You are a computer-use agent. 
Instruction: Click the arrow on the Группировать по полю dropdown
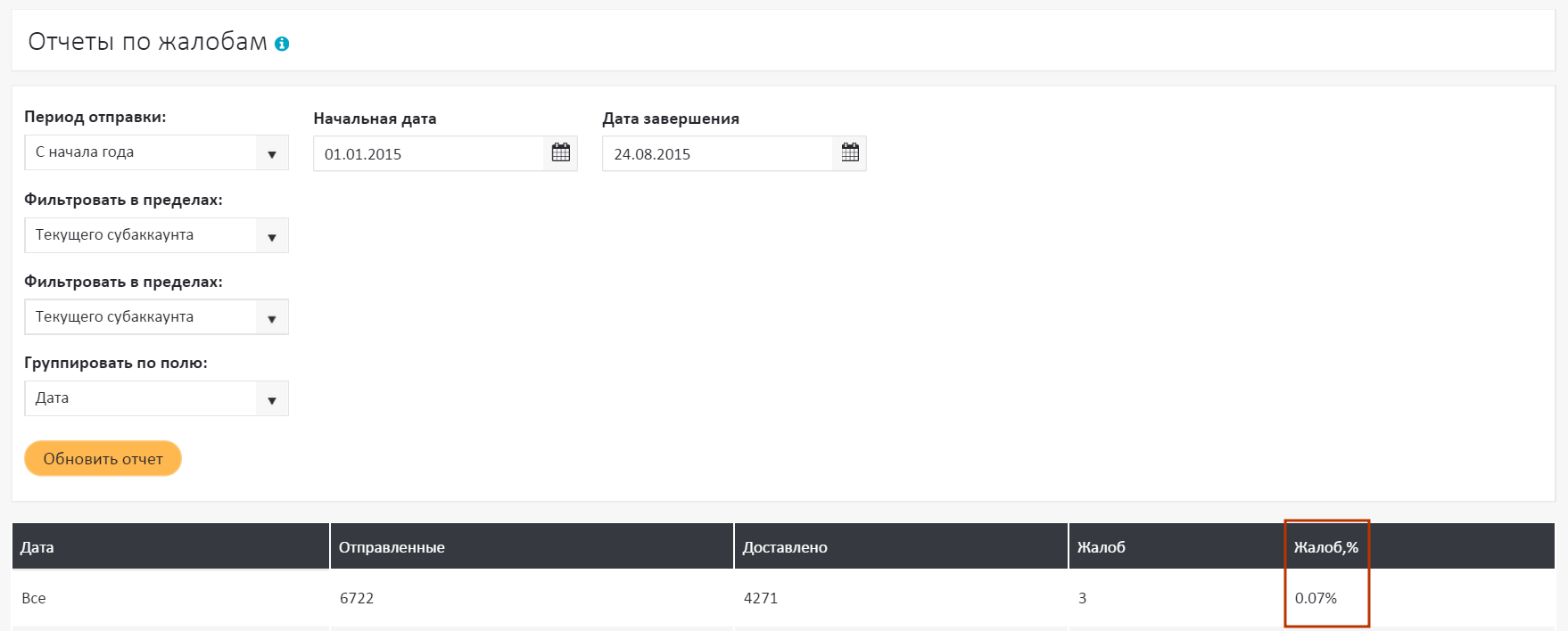tap(271, 399)
